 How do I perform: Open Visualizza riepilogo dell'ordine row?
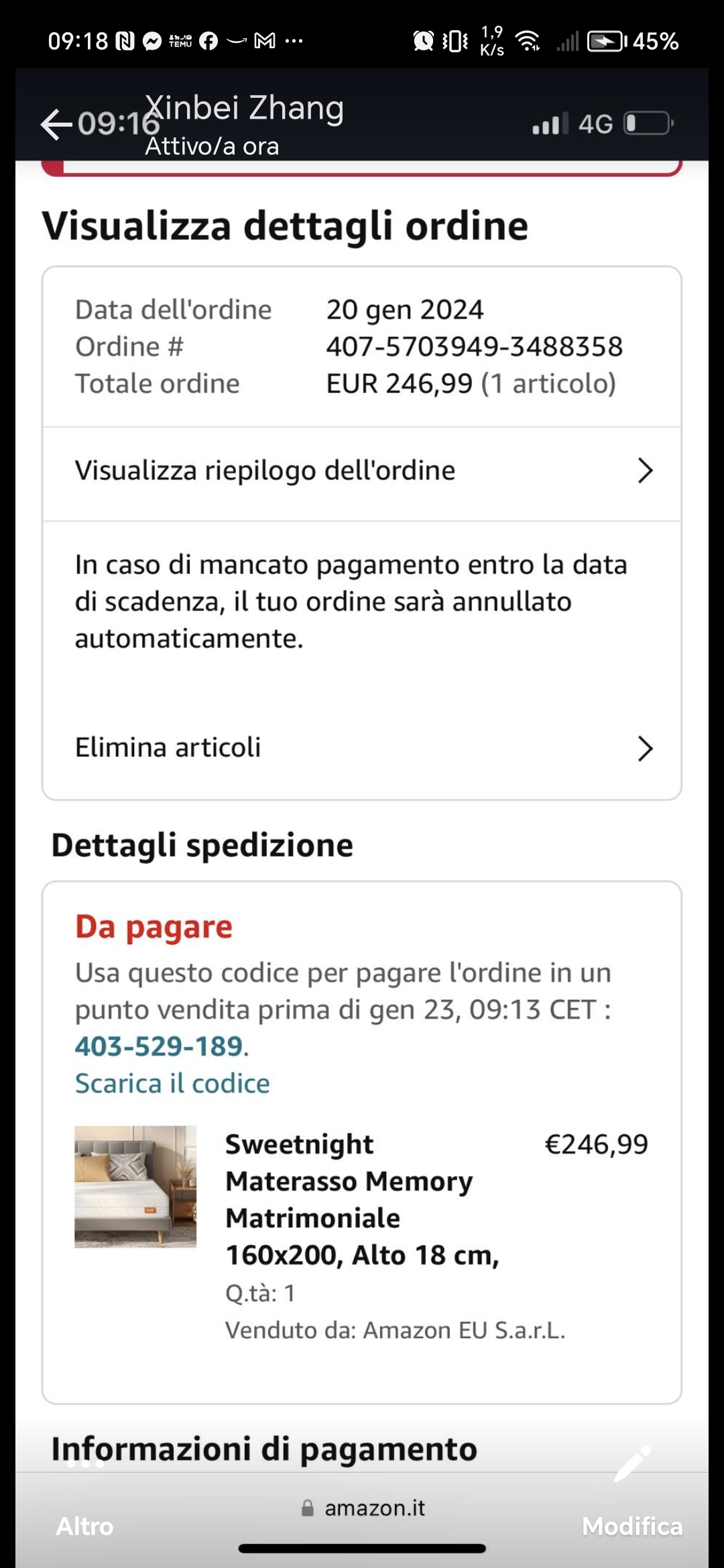(265, 471)
